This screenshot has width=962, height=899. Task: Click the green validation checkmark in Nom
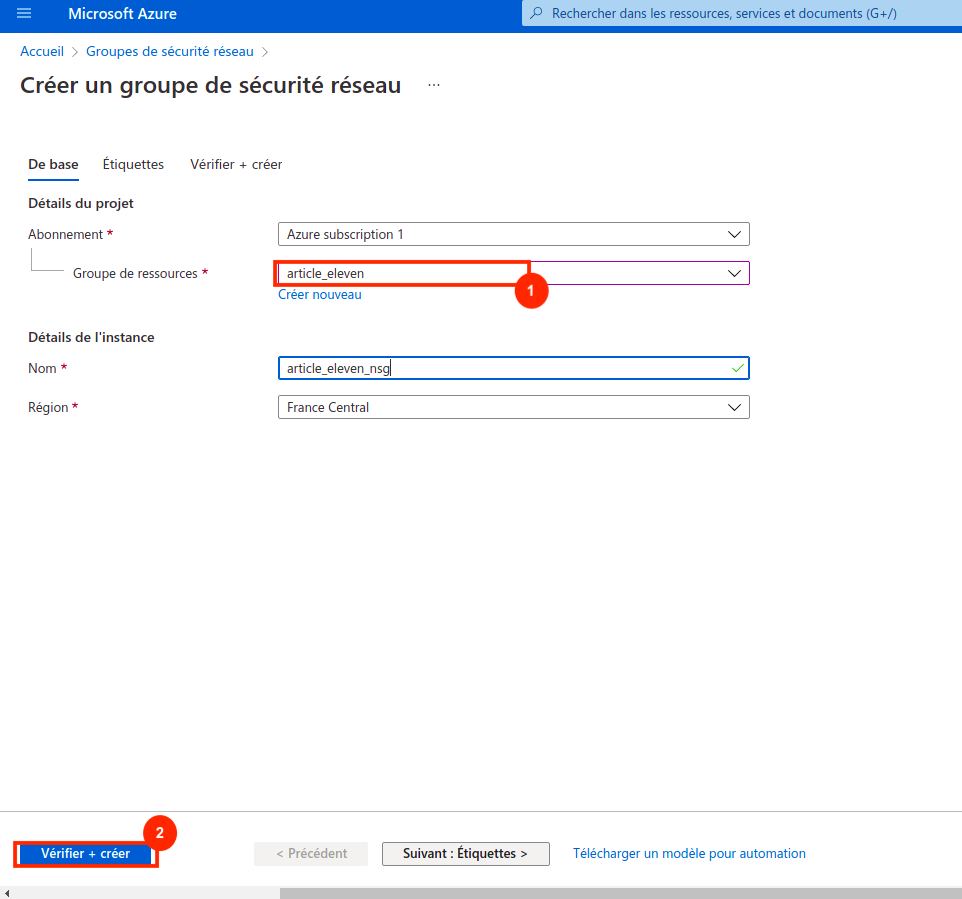[737, 369]
